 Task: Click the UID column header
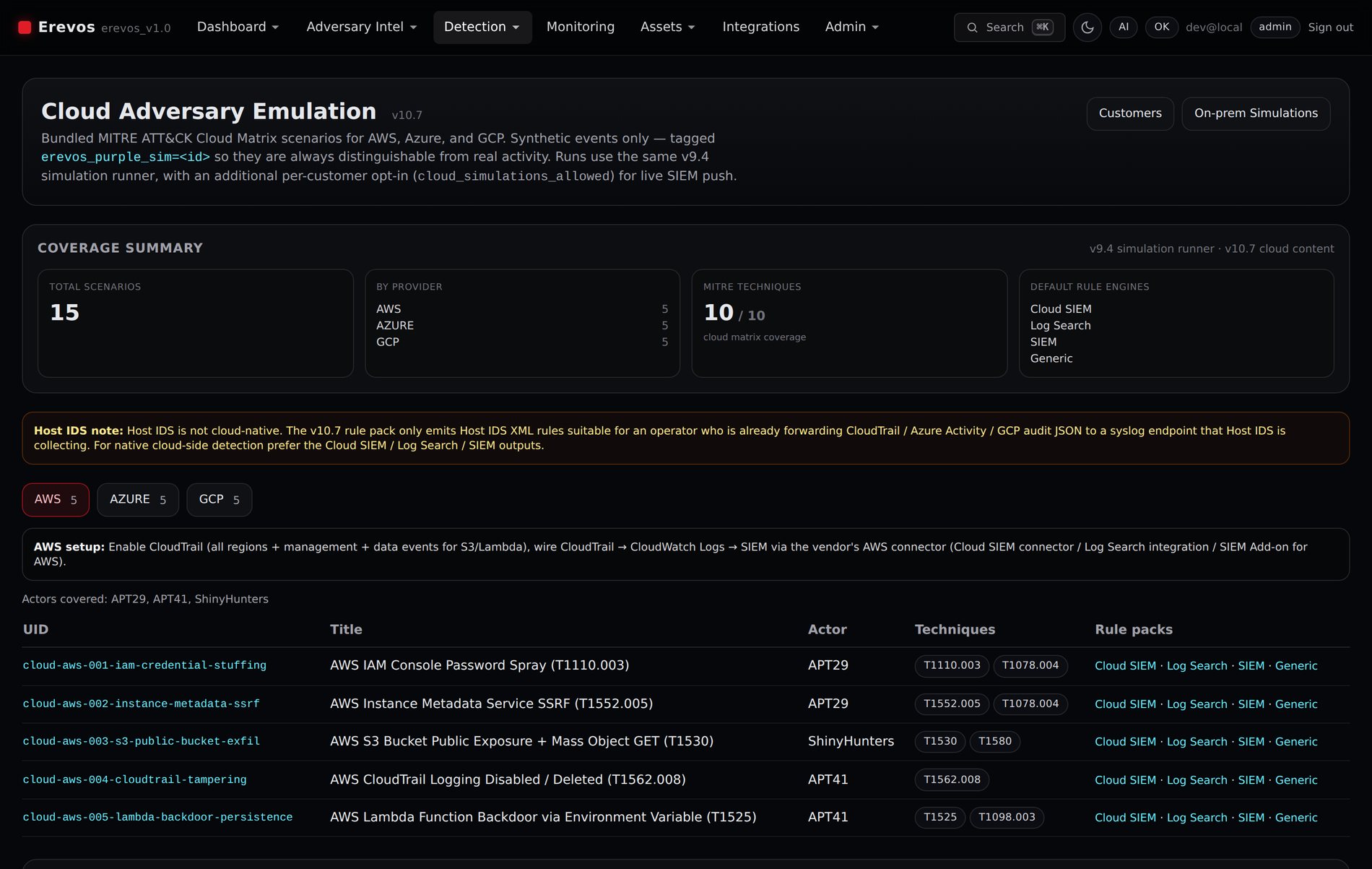(35, 629)
